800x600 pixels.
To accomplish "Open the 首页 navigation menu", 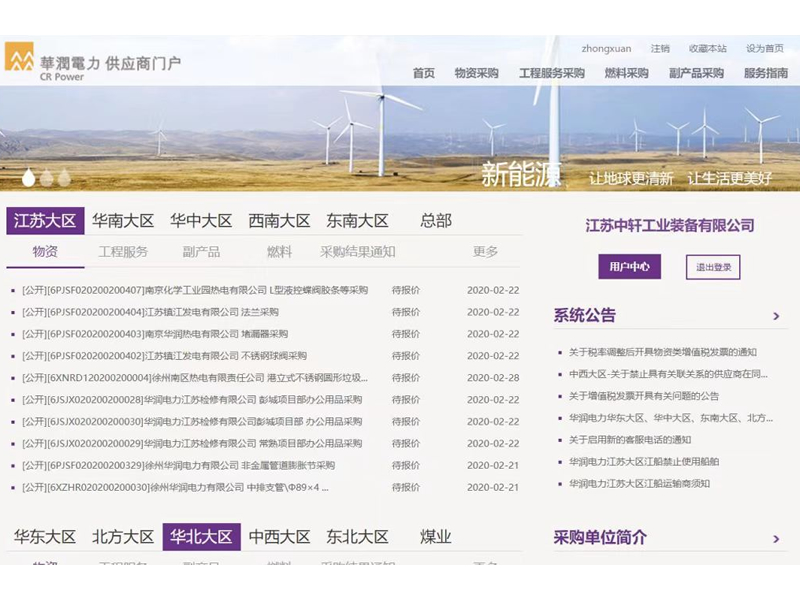I will 423,73.
